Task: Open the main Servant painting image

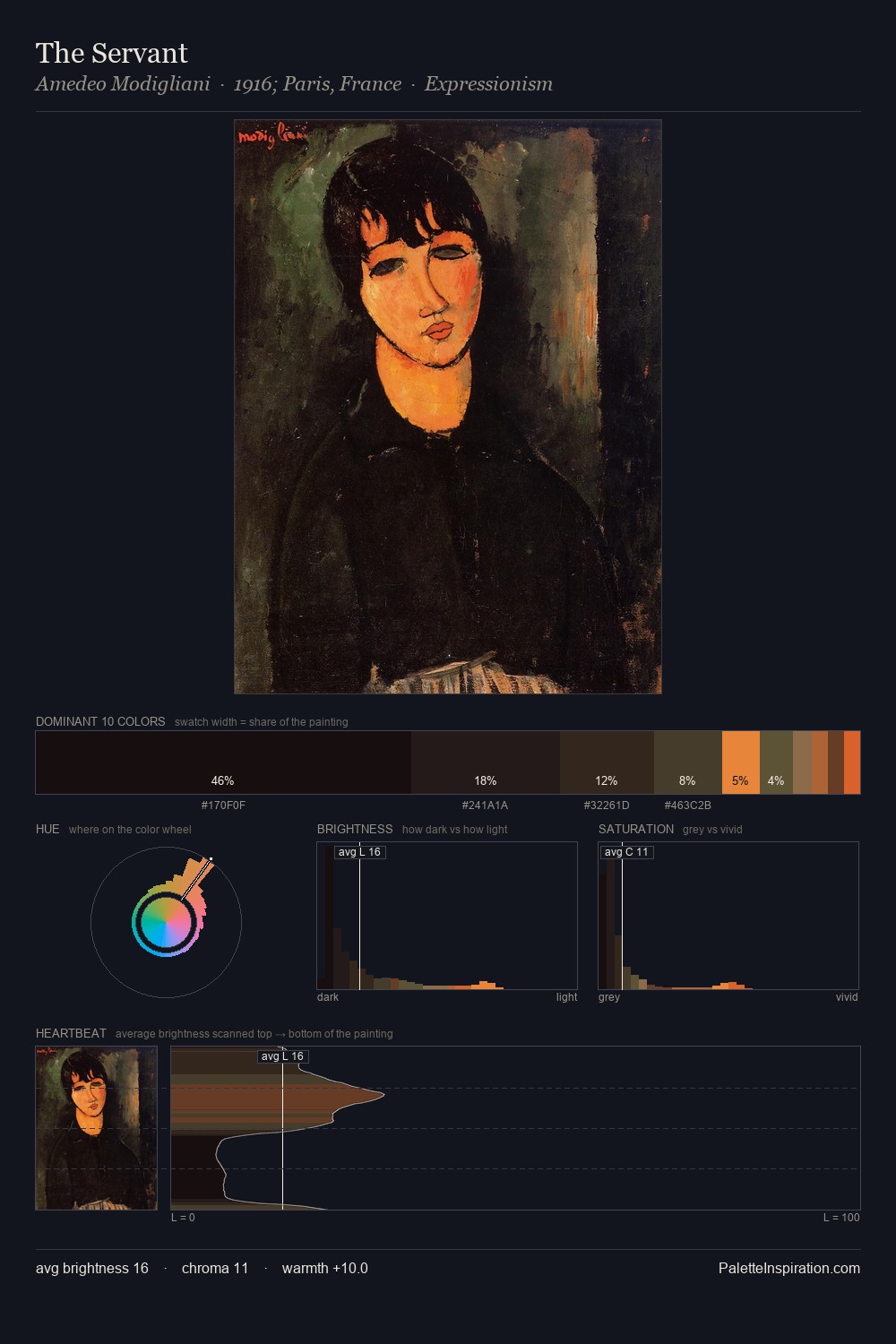Action: click(448, 407)
